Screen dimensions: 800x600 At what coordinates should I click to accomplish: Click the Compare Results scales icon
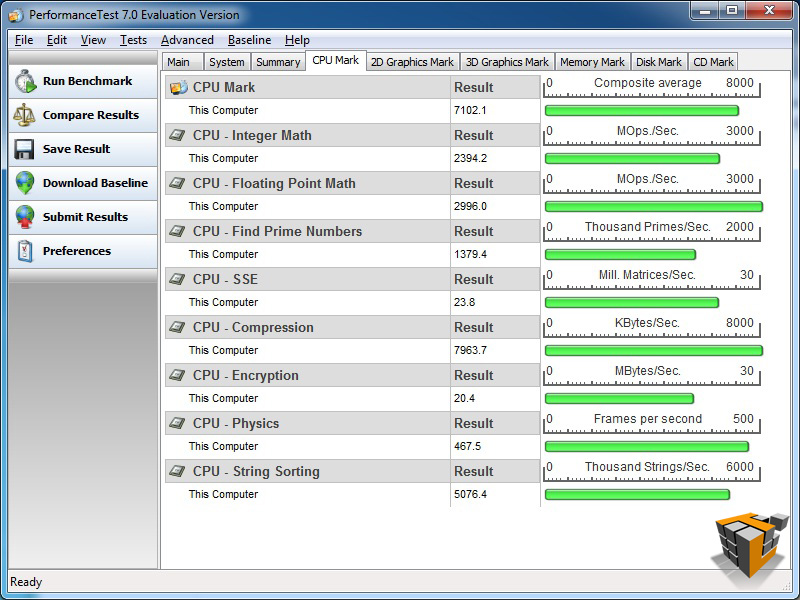coord(24,115)
